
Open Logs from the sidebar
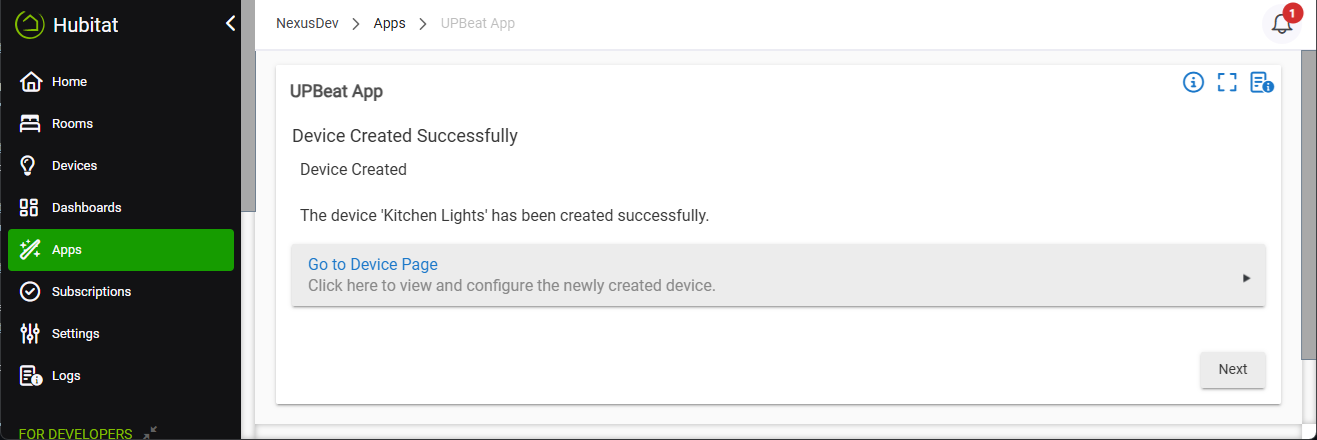point(66,376)
